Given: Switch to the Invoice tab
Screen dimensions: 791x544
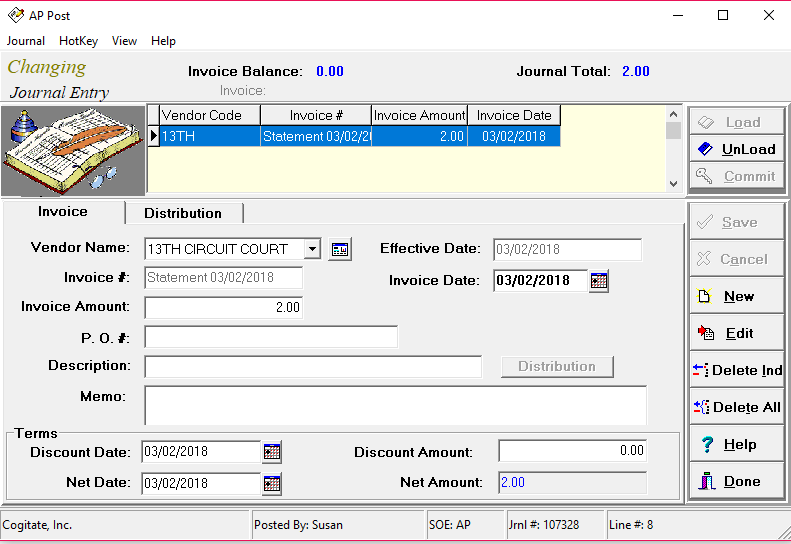Looking at the screenshot, I should click(63, 211).
